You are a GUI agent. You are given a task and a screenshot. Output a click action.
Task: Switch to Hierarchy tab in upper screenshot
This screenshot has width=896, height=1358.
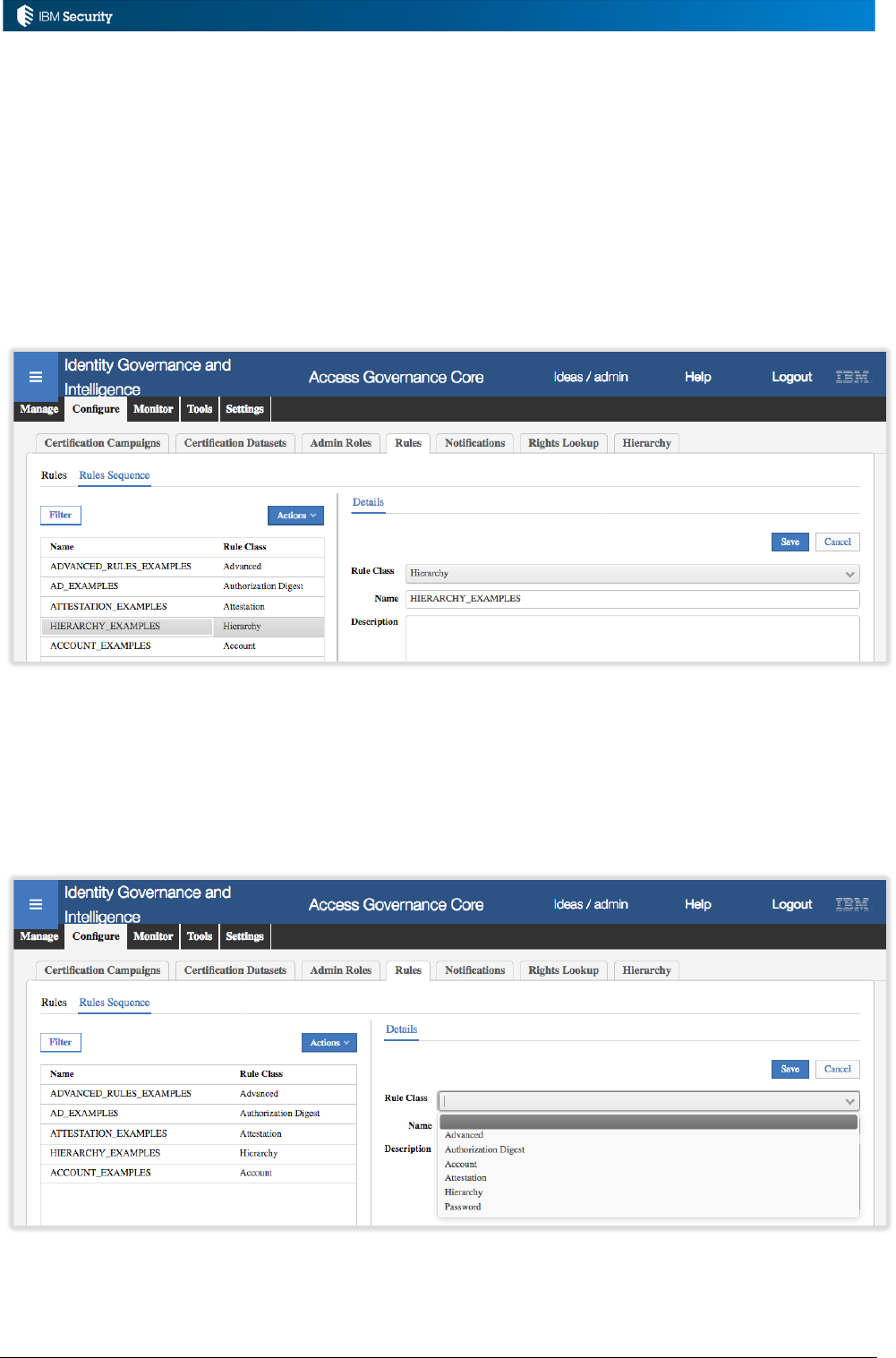tap(646, 443)
